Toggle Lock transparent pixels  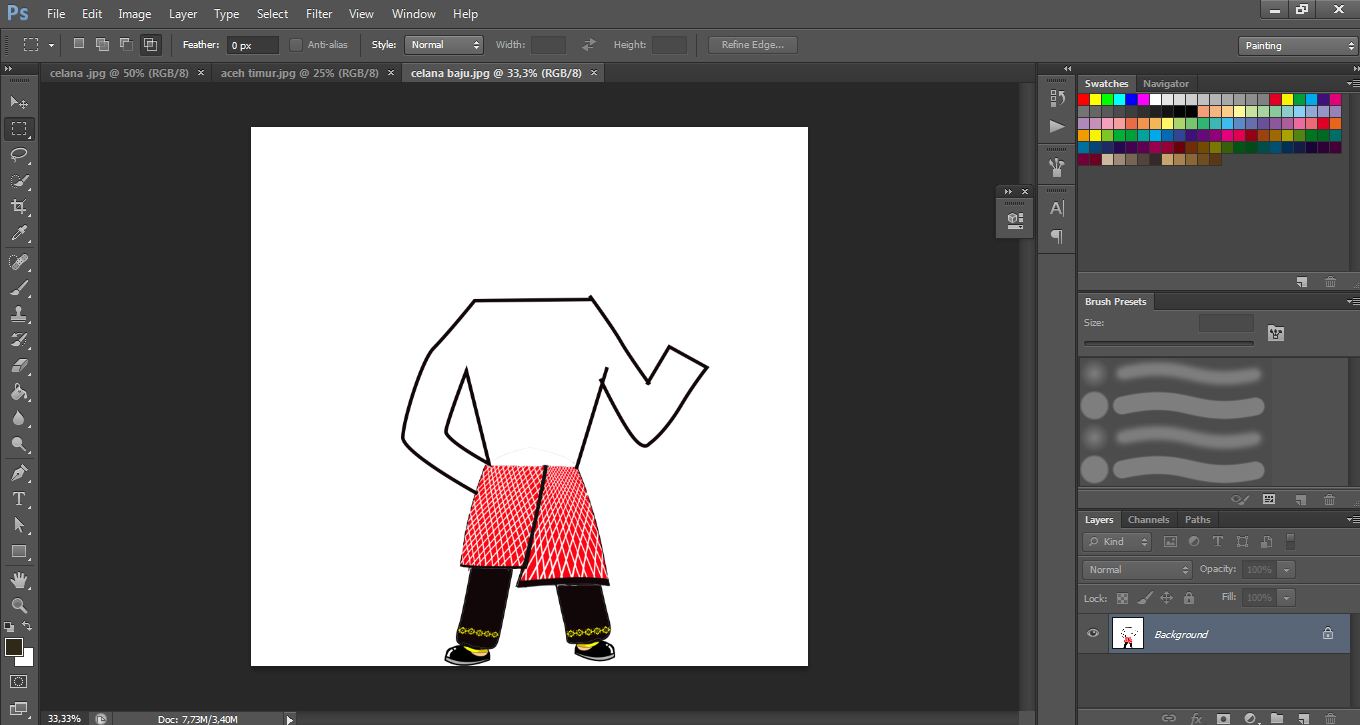point(1122,598)
